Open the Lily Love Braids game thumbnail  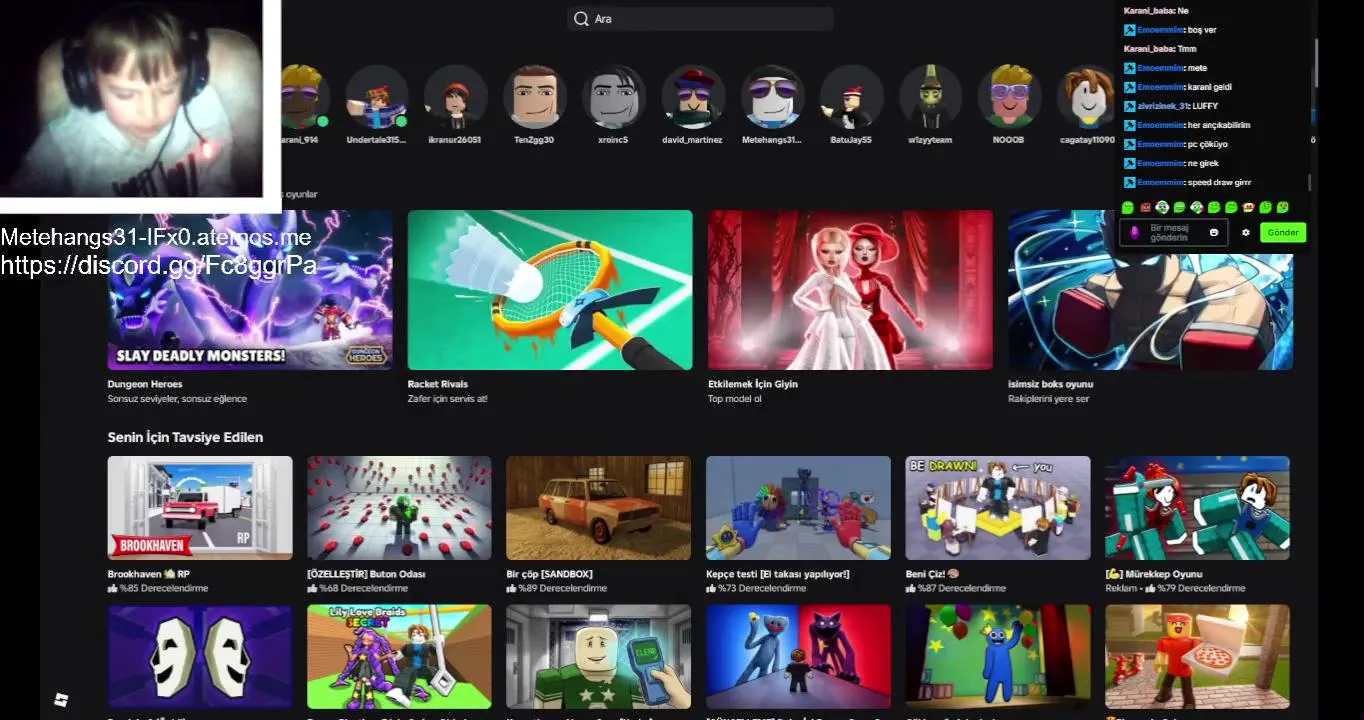click(399, 656)
